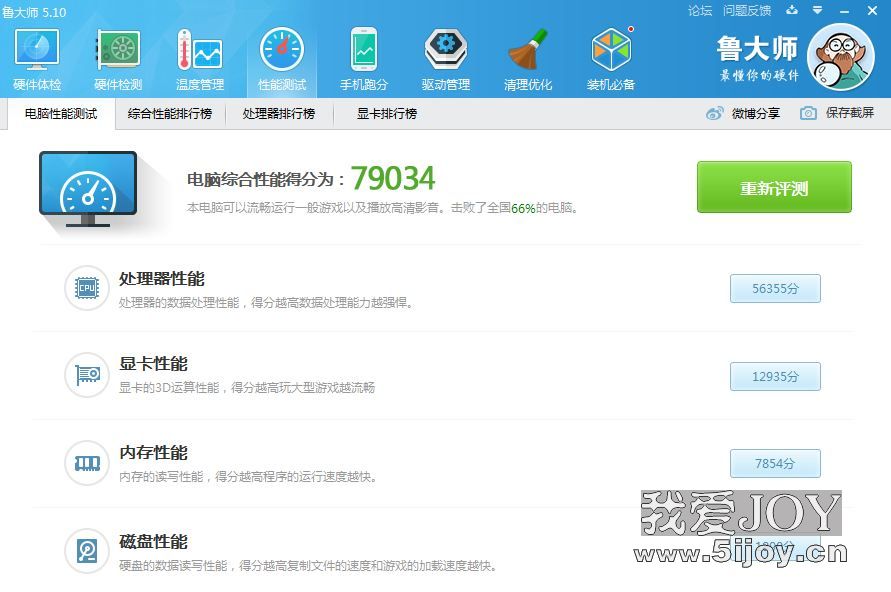Click the Weibo share icon
This screenshot has width=891, height=592.
tap(714, 113)
